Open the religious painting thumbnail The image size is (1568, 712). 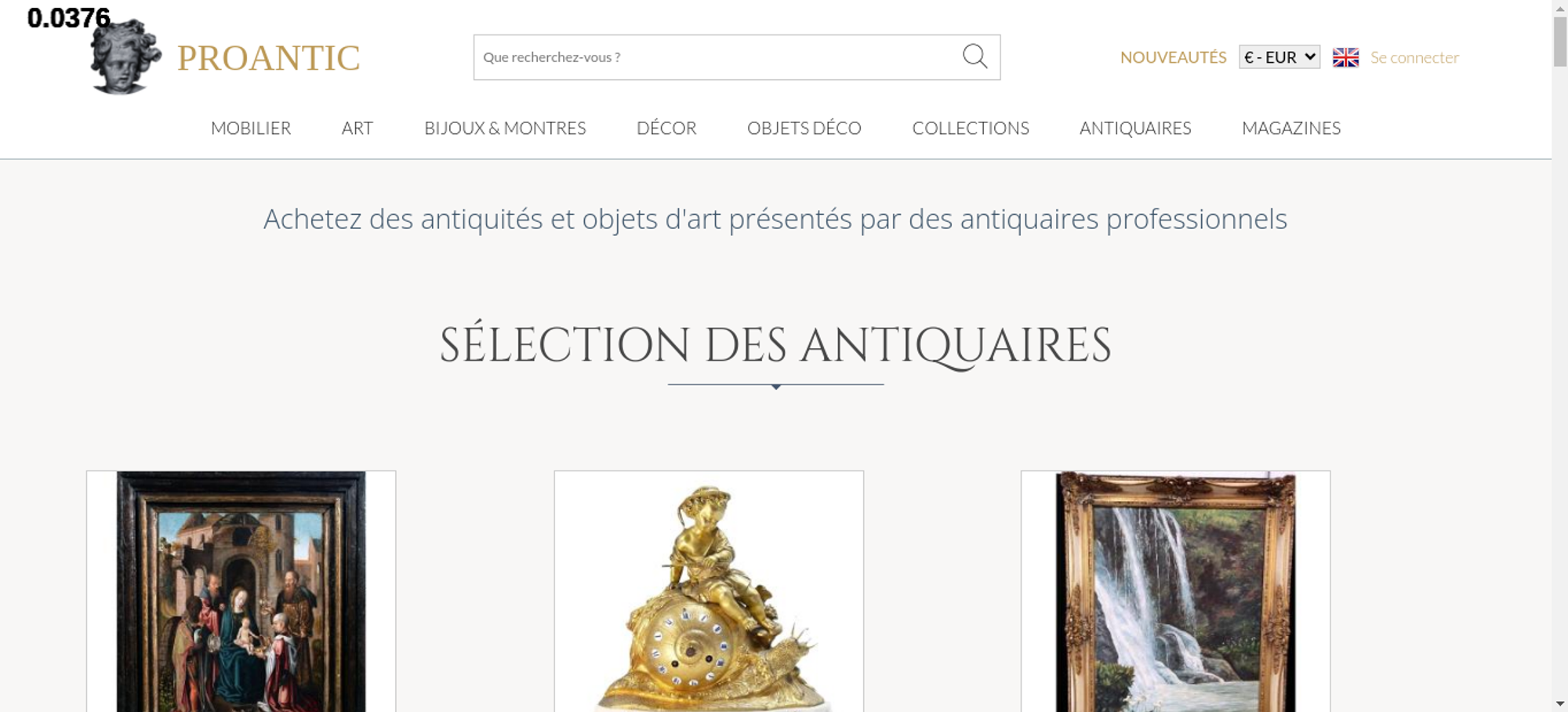[241, 591]
